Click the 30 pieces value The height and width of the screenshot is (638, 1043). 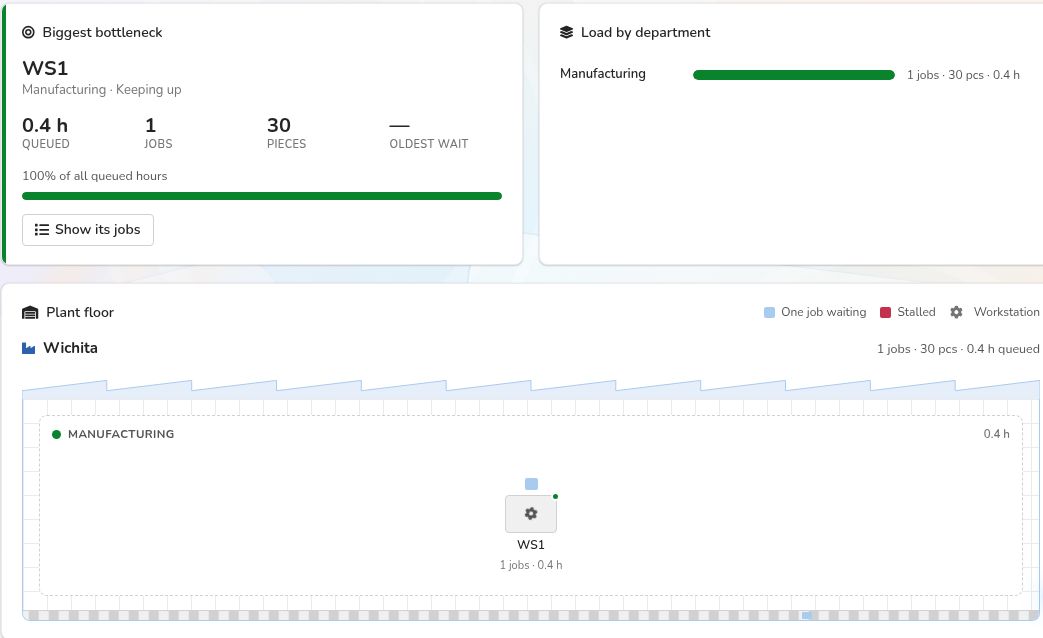point(279,125)
